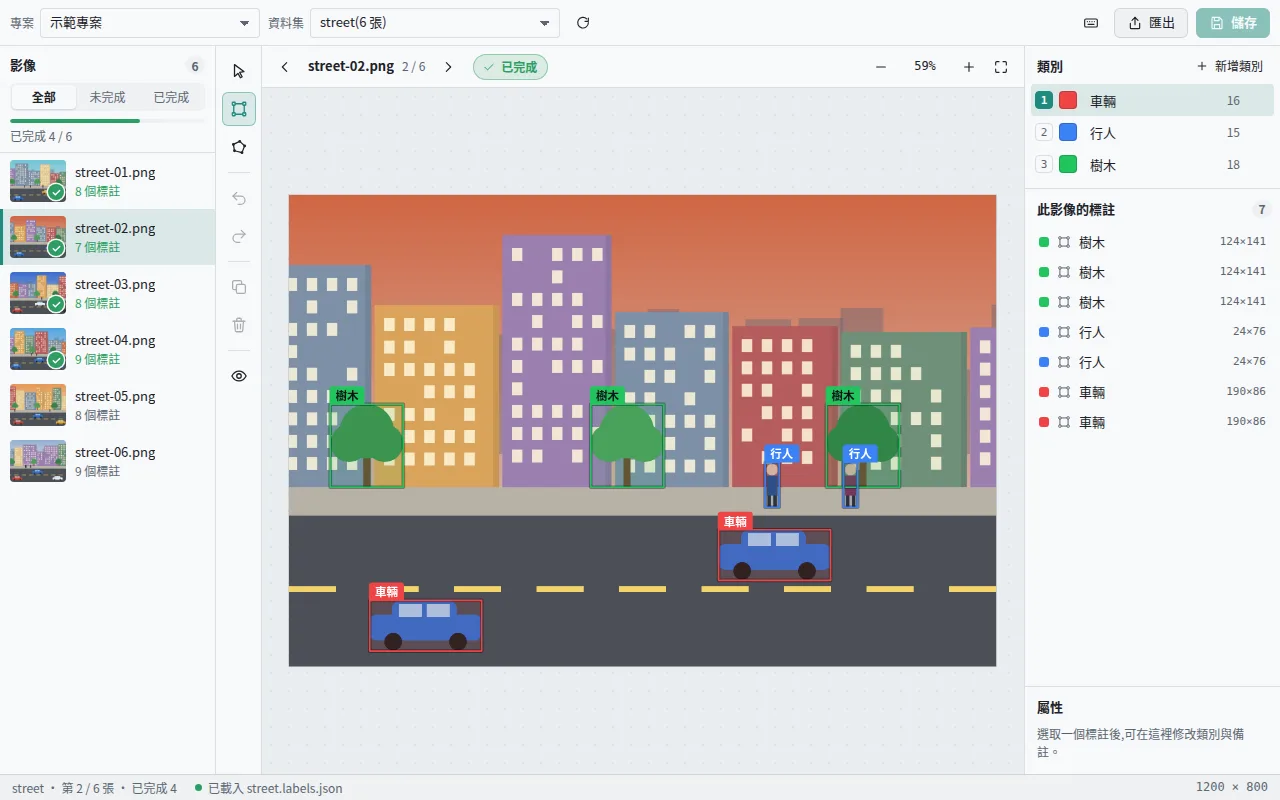Activate the bounding box tool
Screen dimensions: 1280x800
pyautogui.click(x=238, y=109)
